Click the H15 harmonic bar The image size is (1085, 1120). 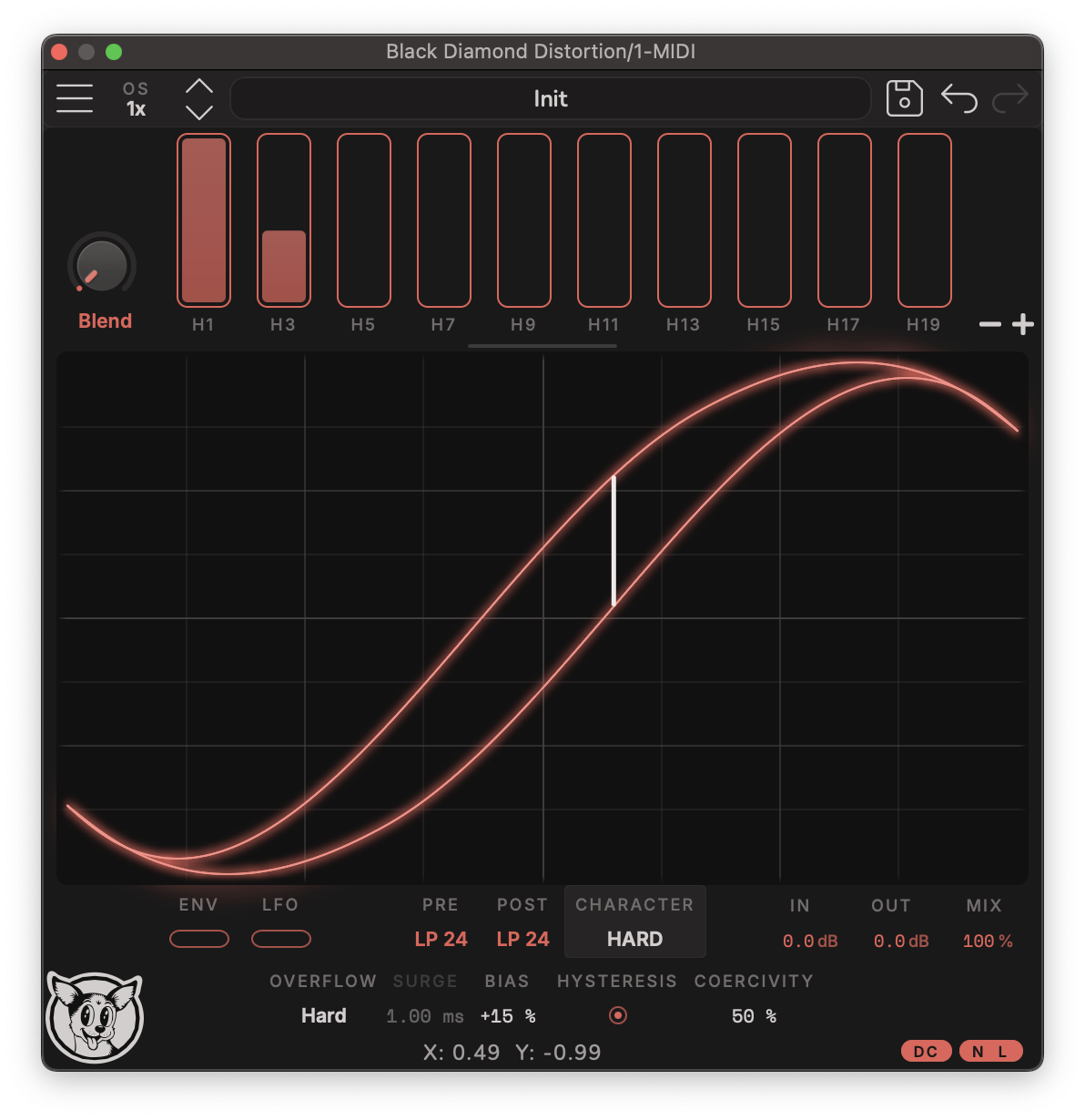click(x=765, y=220)
